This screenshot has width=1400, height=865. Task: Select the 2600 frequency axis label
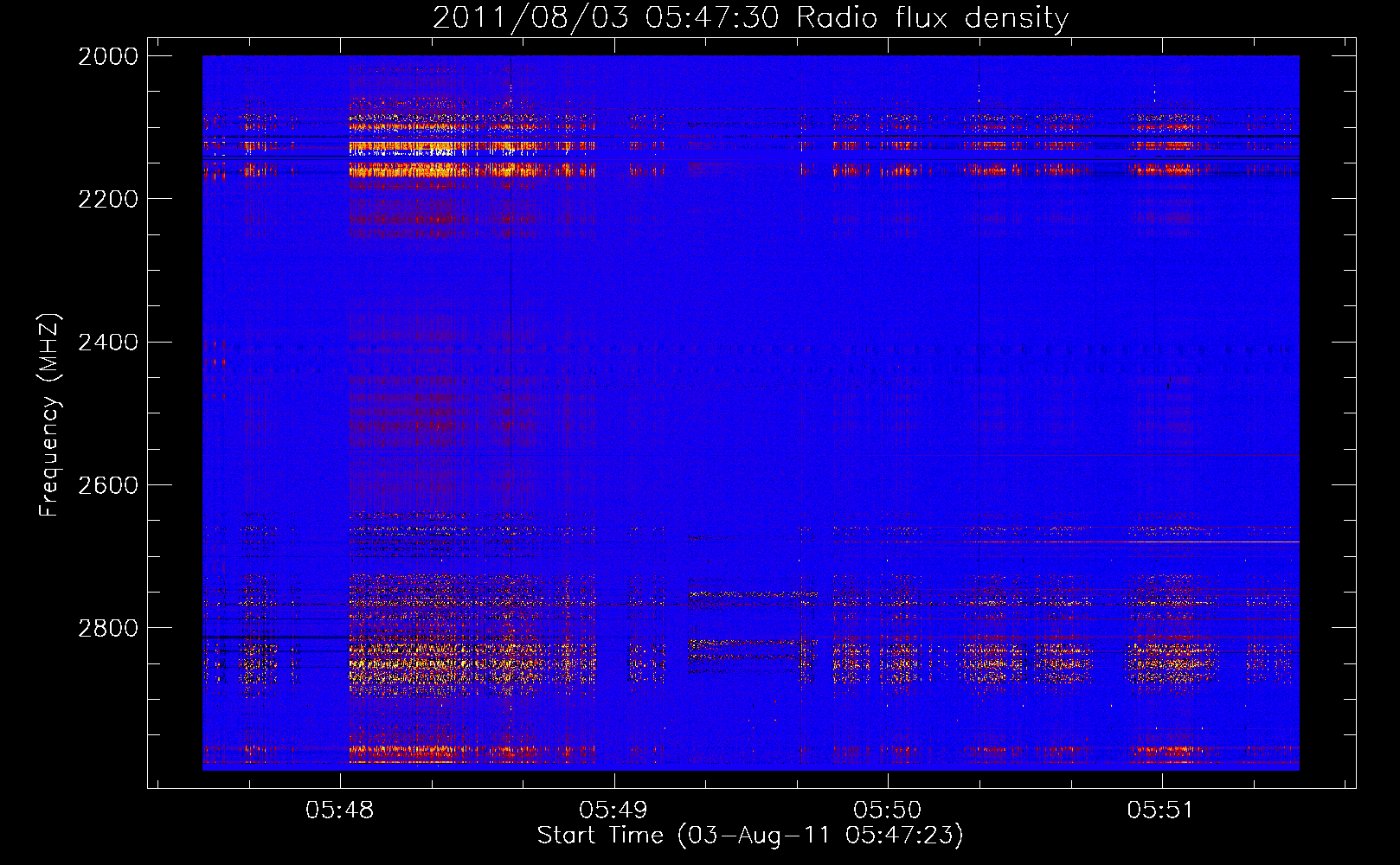click(108, 485)
